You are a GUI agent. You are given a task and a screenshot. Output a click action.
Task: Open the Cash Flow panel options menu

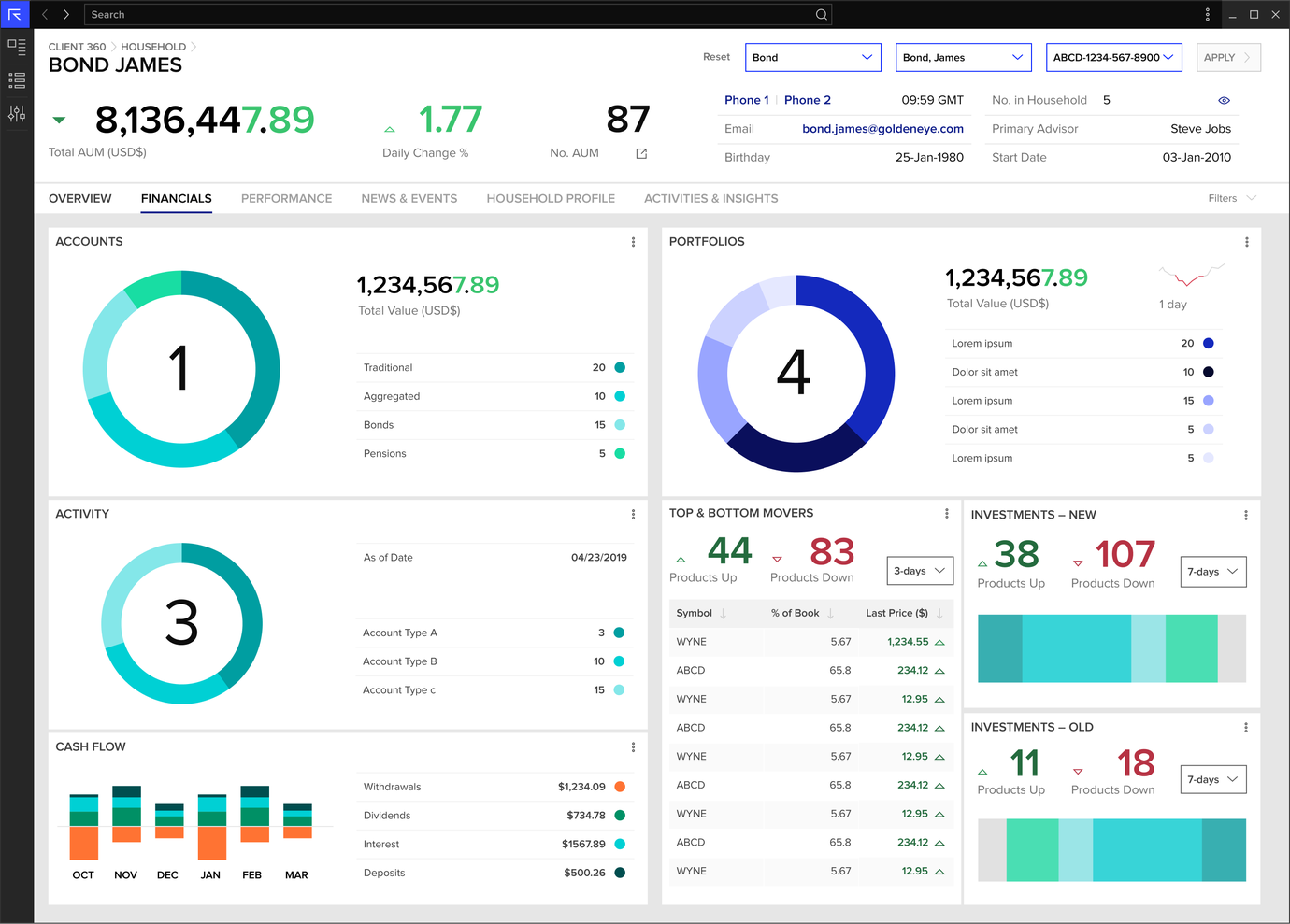633,747
